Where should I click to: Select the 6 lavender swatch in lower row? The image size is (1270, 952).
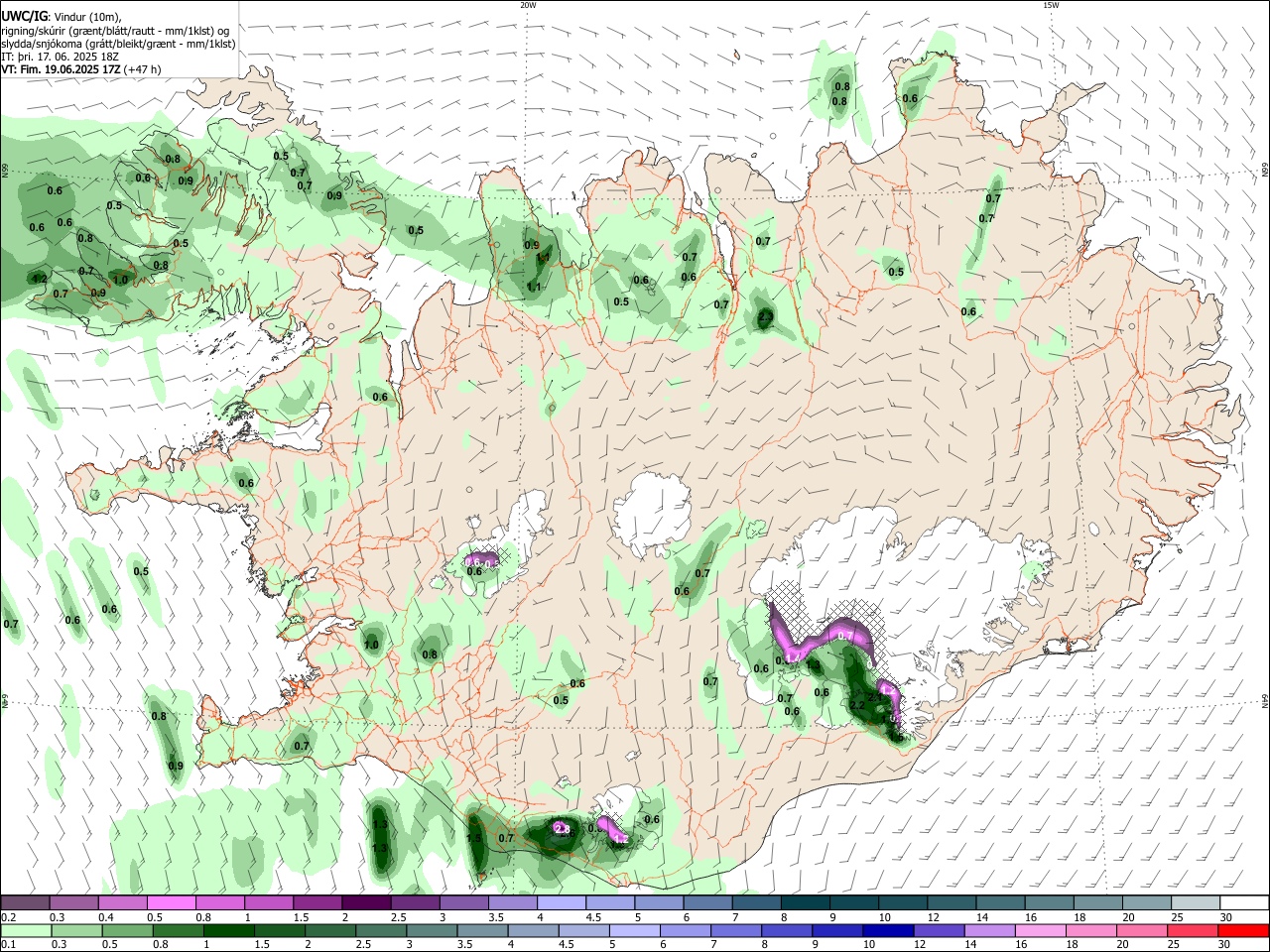(x=685, y=931)
